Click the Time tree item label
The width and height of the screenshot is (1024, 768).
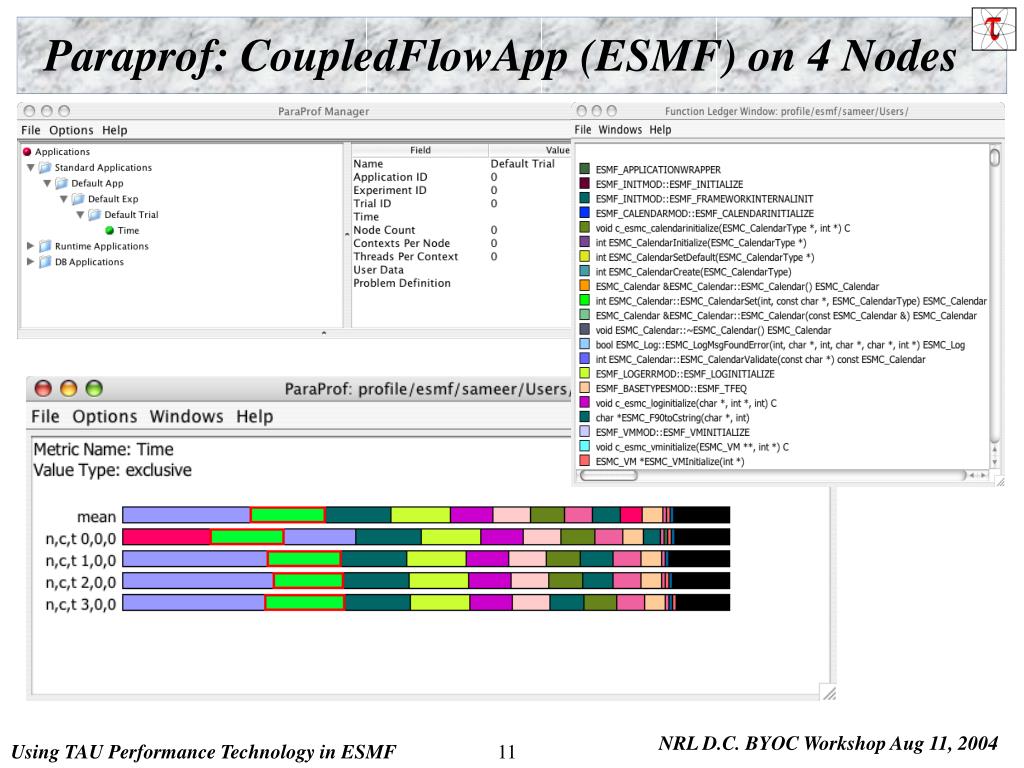click(x=128, y=231)
